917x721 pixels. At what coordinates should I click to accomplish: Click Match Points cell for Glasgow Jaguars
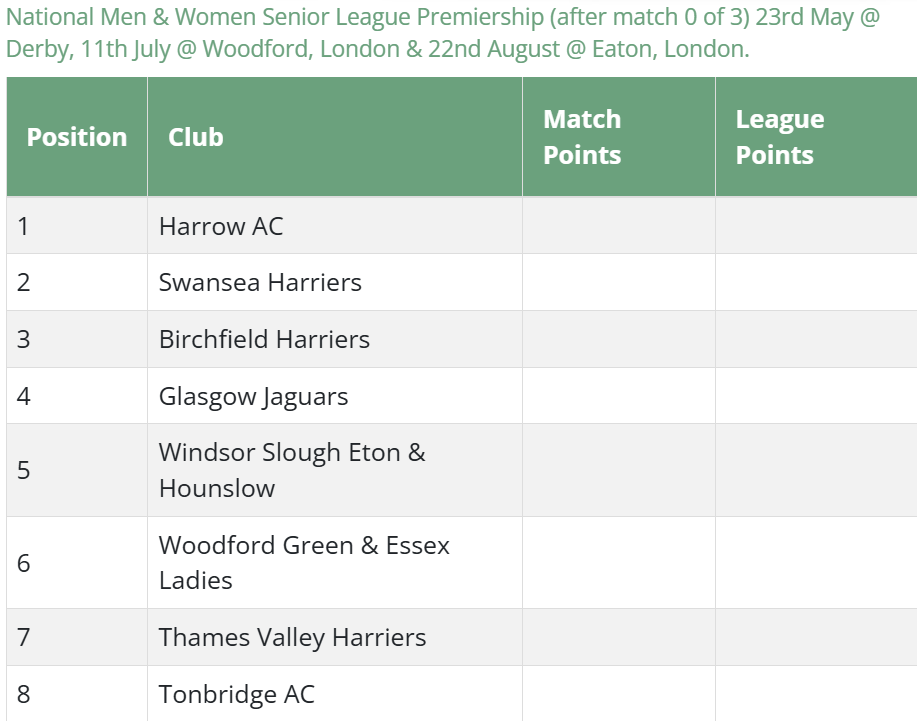[x=618, y=396]
